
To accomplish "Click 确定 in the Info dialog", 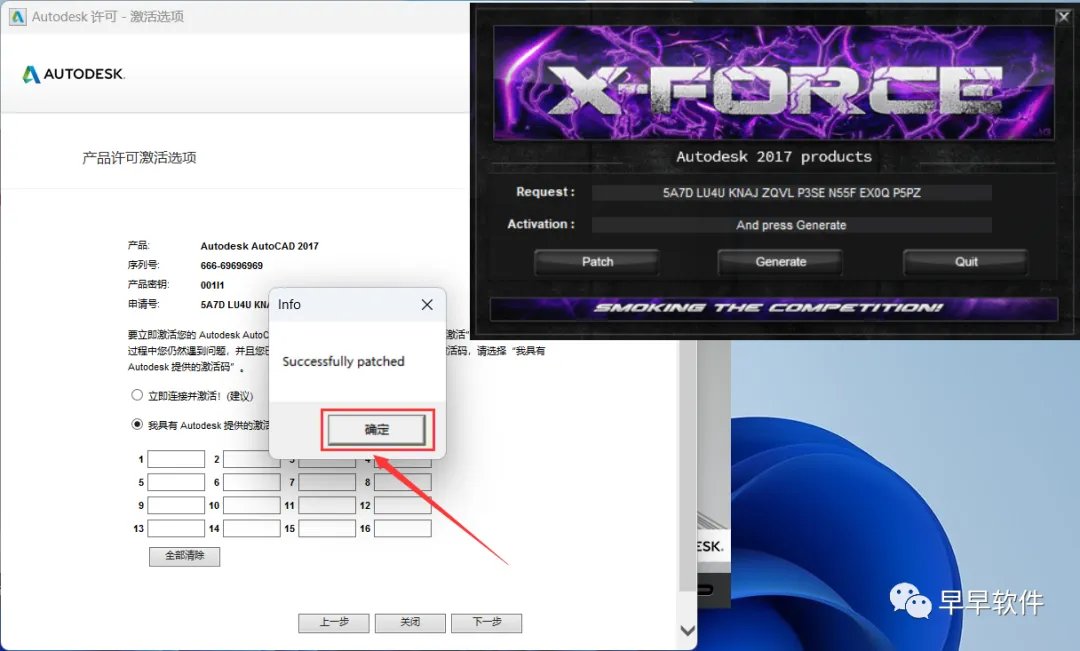I will (x=377, y=430).
